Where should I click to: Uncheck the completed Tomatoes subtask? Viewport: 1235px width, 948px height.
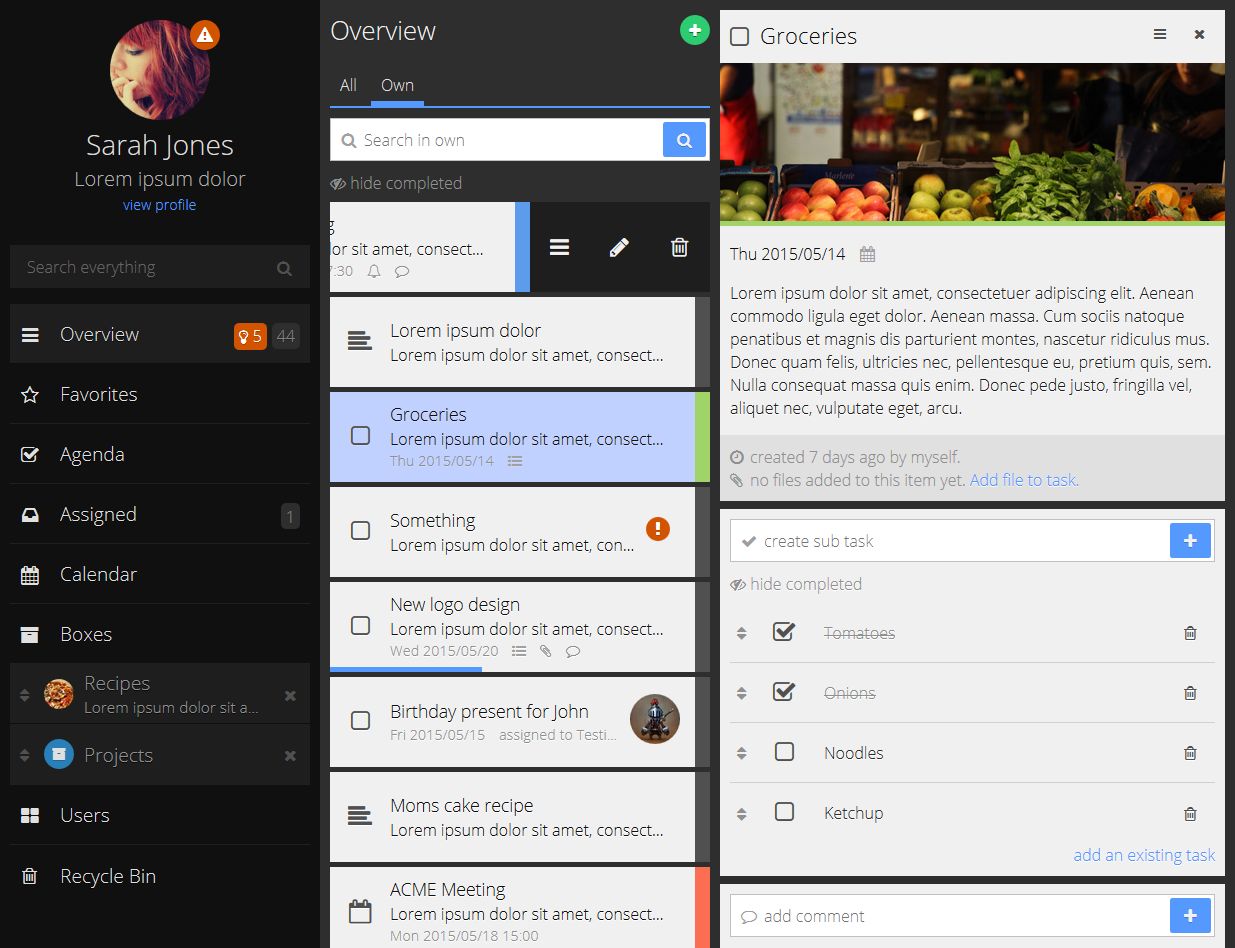click(784, 632)
